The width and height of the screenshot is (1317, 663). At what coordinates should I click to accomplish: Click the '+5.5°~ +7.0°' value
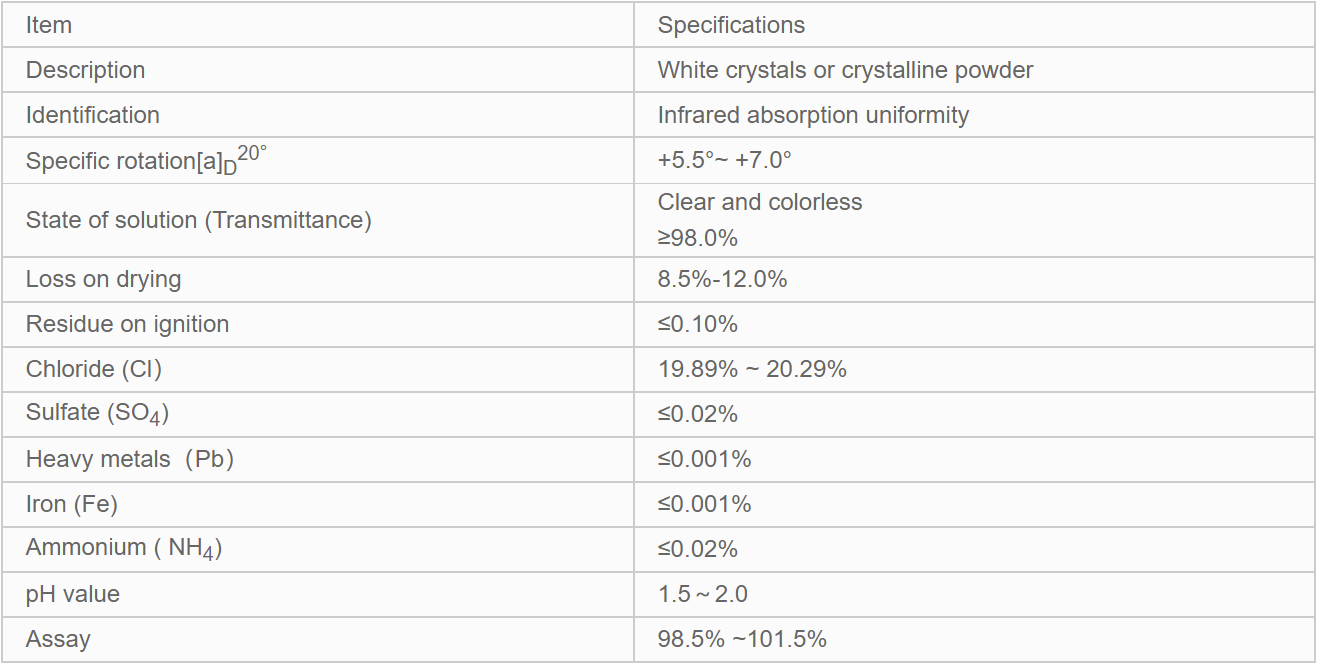(724, 160)
